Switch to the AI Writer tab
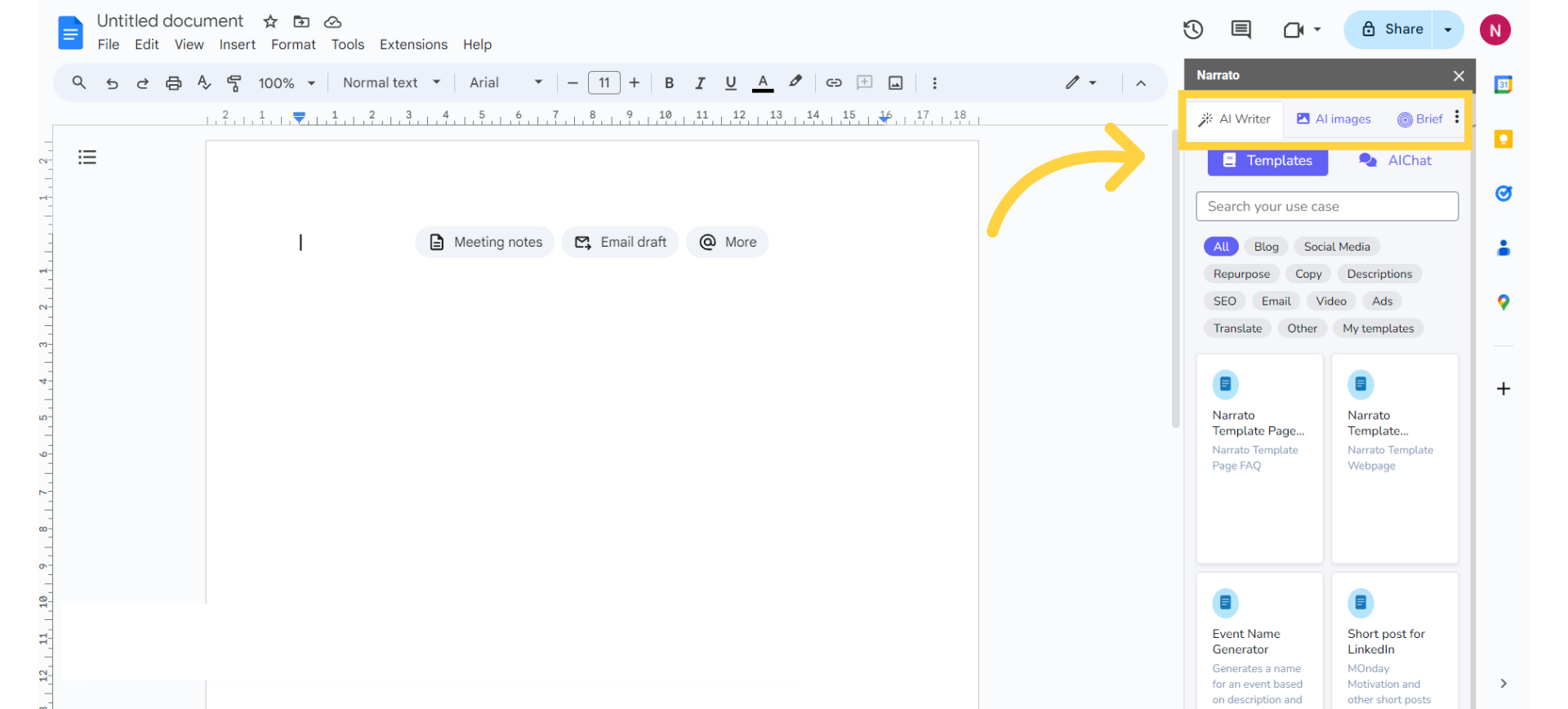Screen dimensions: 1568x709 1234,119
